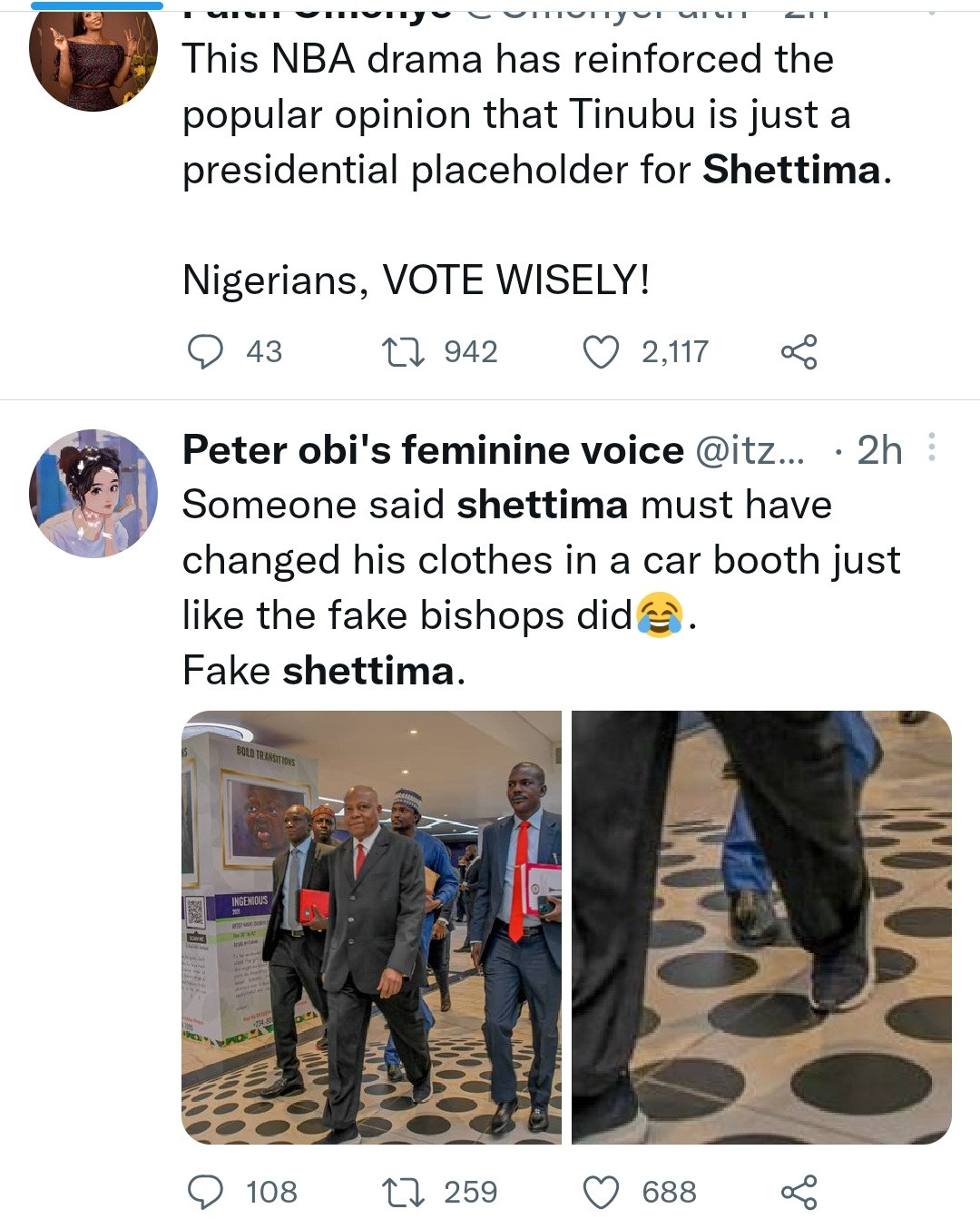The image size is (980, 1219).
Task: Tap the 2h timestamp on second tweet
Action: 879,450
